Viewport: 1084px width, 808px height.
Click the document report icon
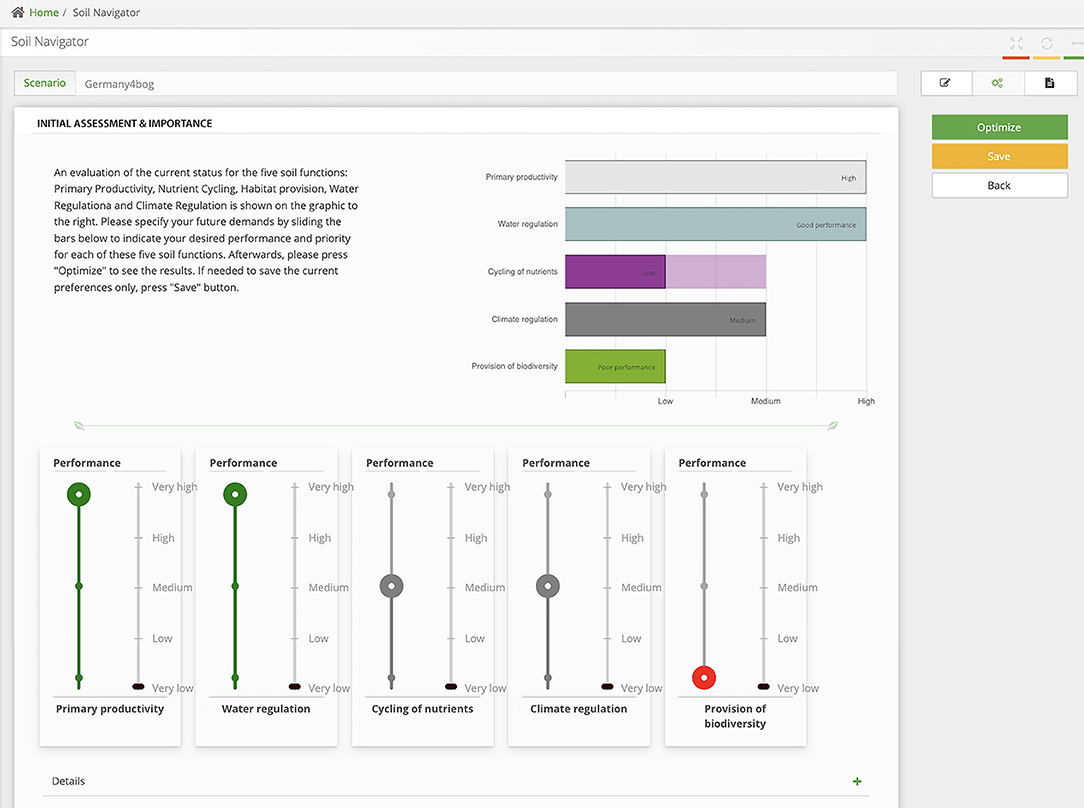(1049, 83)
